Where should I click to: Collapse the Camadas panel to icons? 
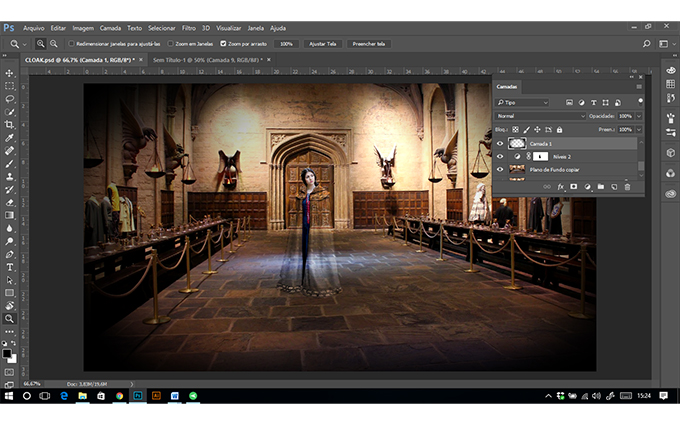point(631,77)
